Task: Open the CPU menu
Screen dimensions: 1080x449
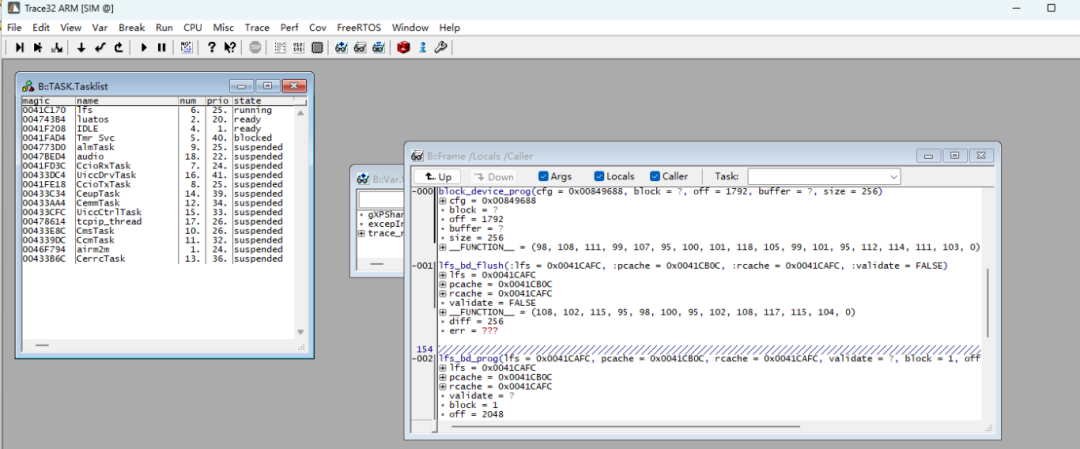Action: (193, 28)
